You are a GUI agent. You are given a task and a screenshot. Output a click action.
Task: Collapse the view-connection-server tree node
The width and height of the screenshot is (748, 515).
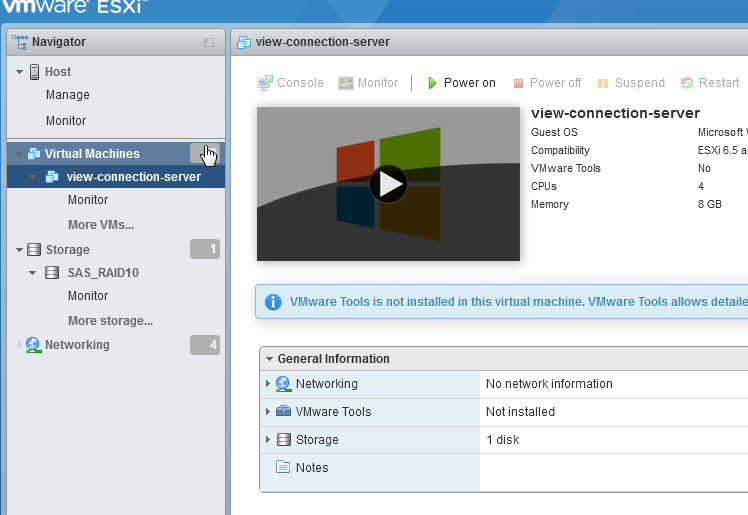point(32,177)
